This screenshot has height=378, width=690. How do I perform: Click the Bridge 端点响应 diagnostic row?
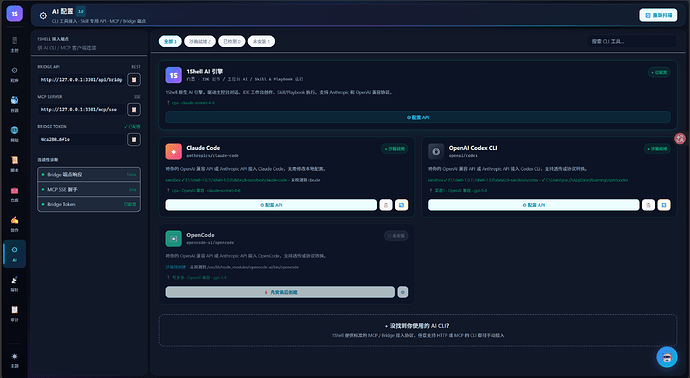(x=89, y=175)
